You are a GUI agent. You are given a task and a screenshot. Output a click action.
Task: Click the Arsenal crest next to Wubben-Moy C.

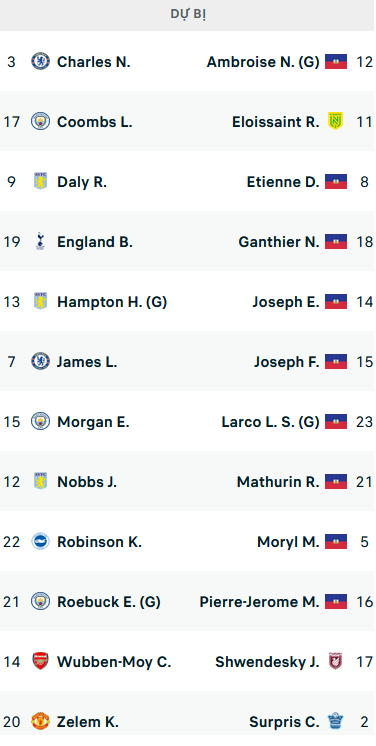[40, 661]
